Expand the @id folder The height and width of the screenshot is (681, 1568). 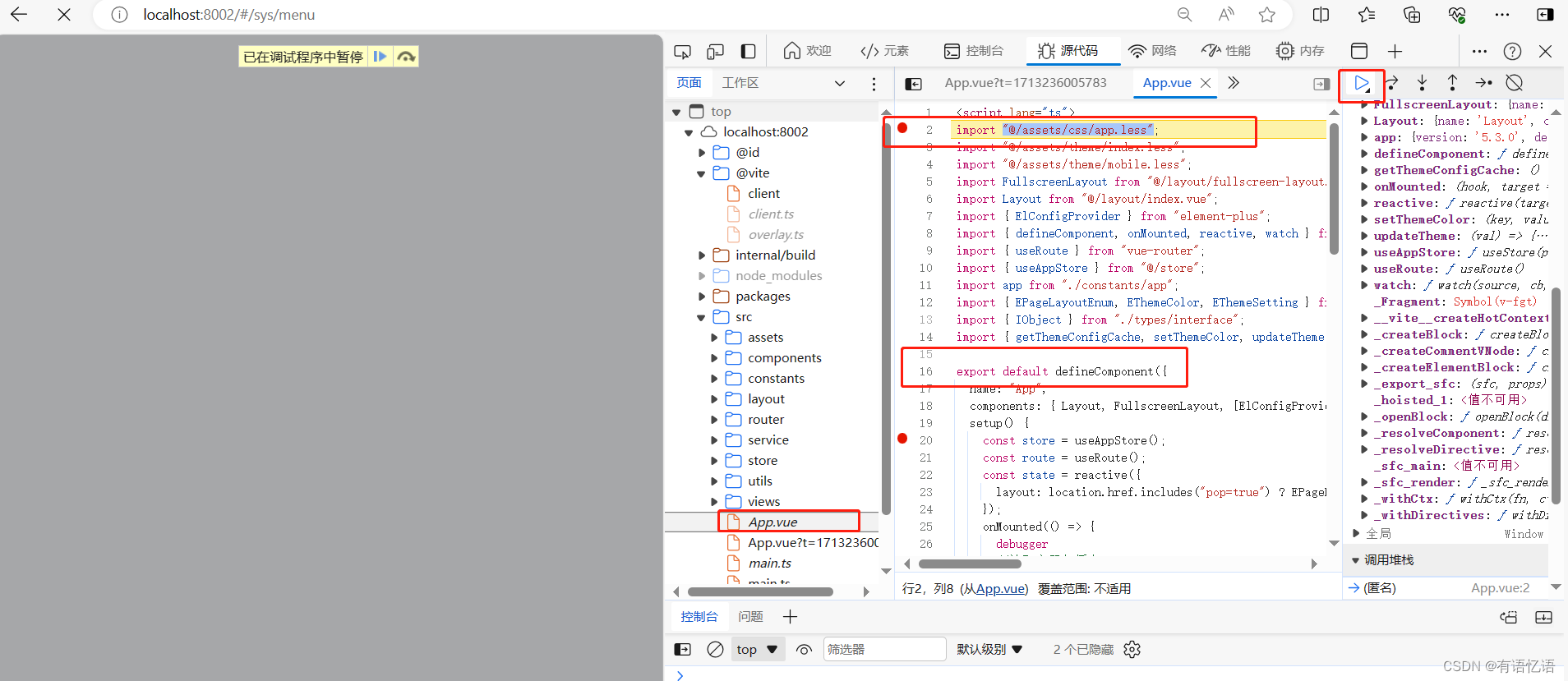[702, 153]
